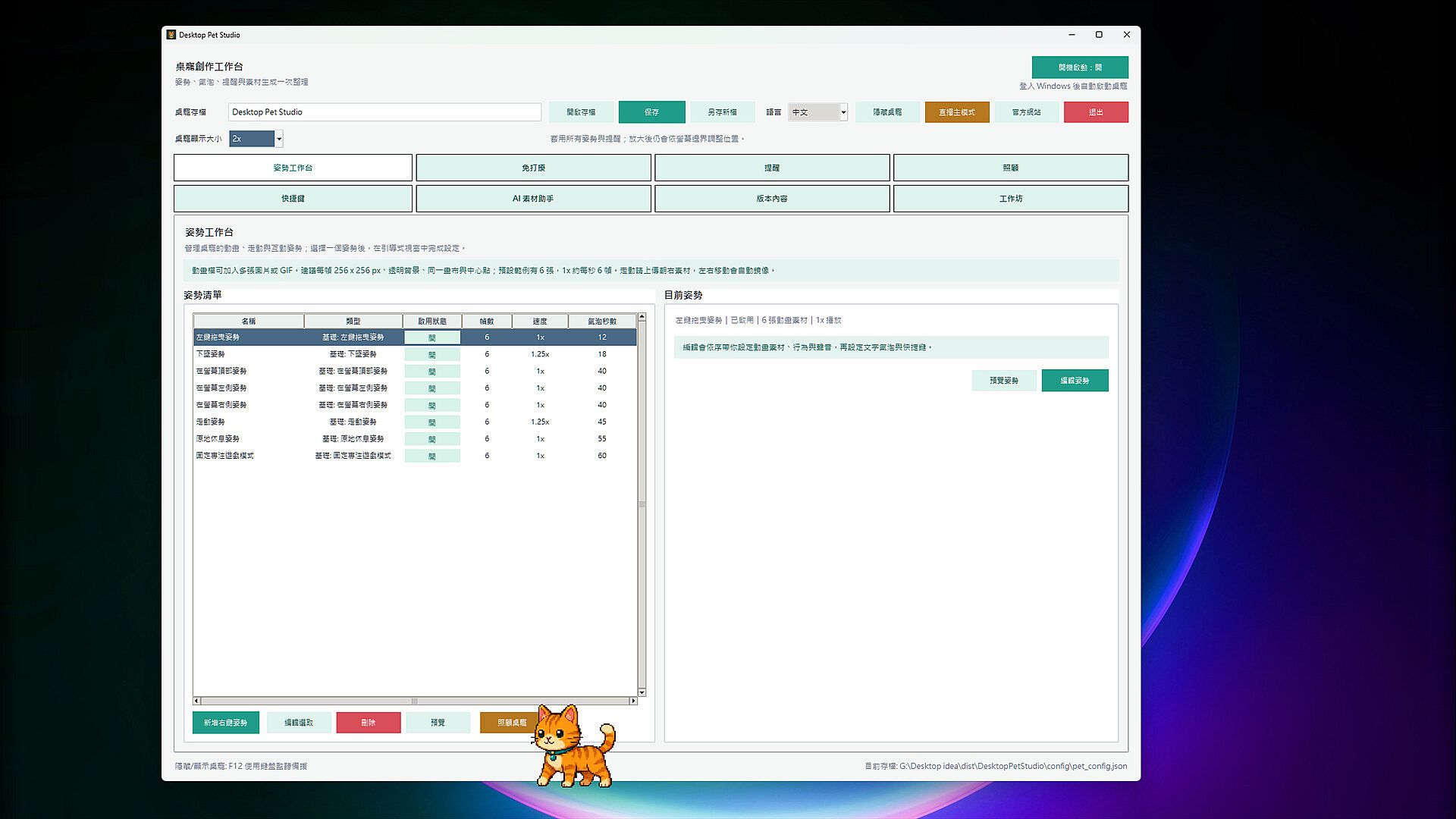The height and width of the screenshot is (819, 1456).
Task: Switch to the 提醒 tab
Action: (x=772, y=168)
